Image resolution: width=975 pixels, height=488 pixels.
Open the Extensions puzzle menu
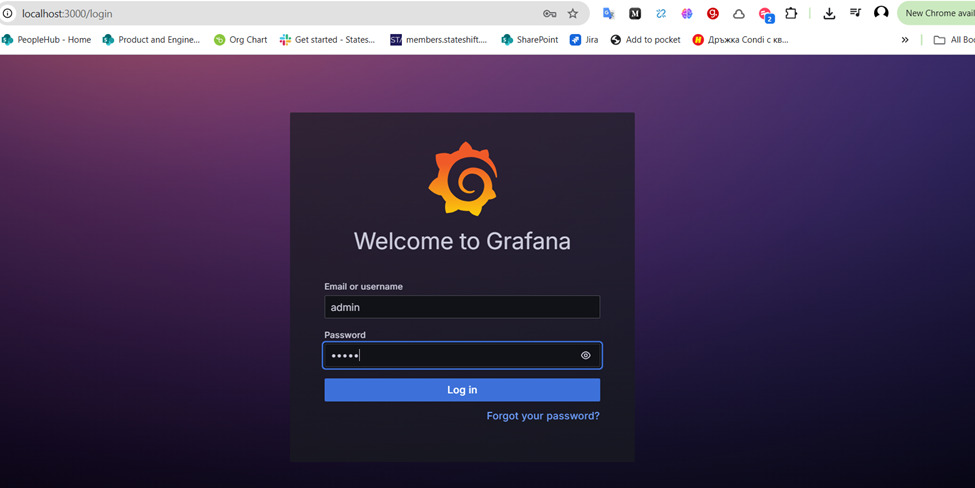click(x=791, y=13)
